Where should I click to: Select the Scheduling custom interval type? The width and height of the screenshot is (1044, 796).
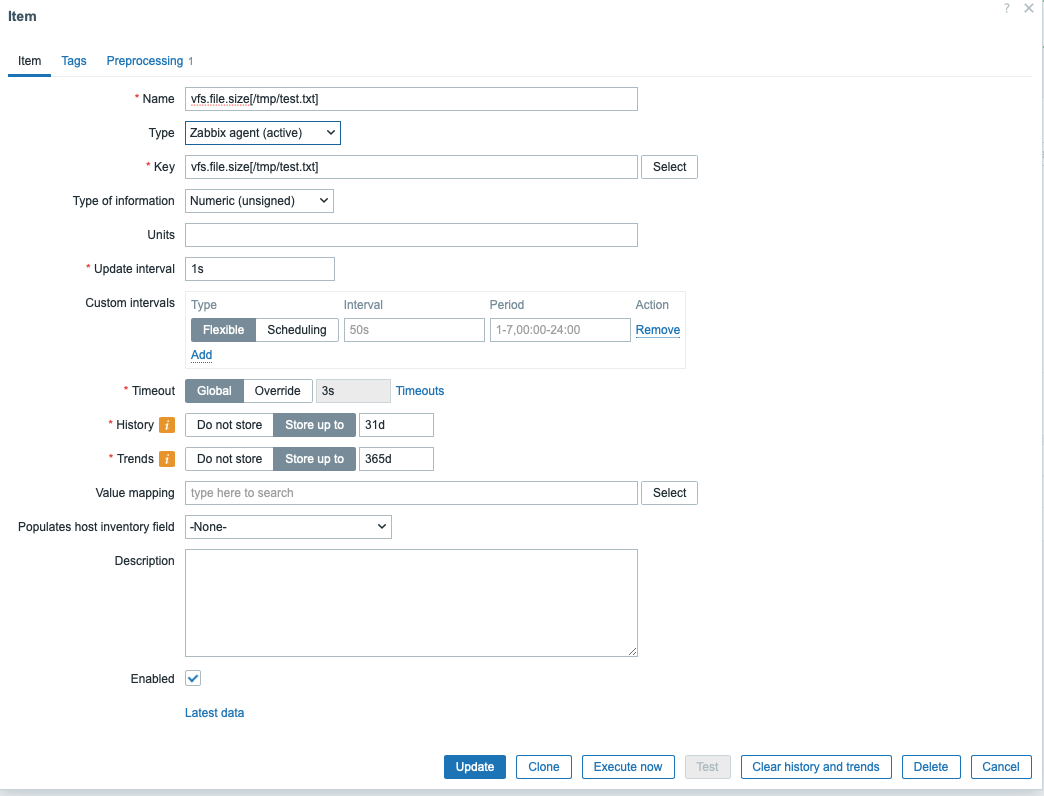(297, 330)
